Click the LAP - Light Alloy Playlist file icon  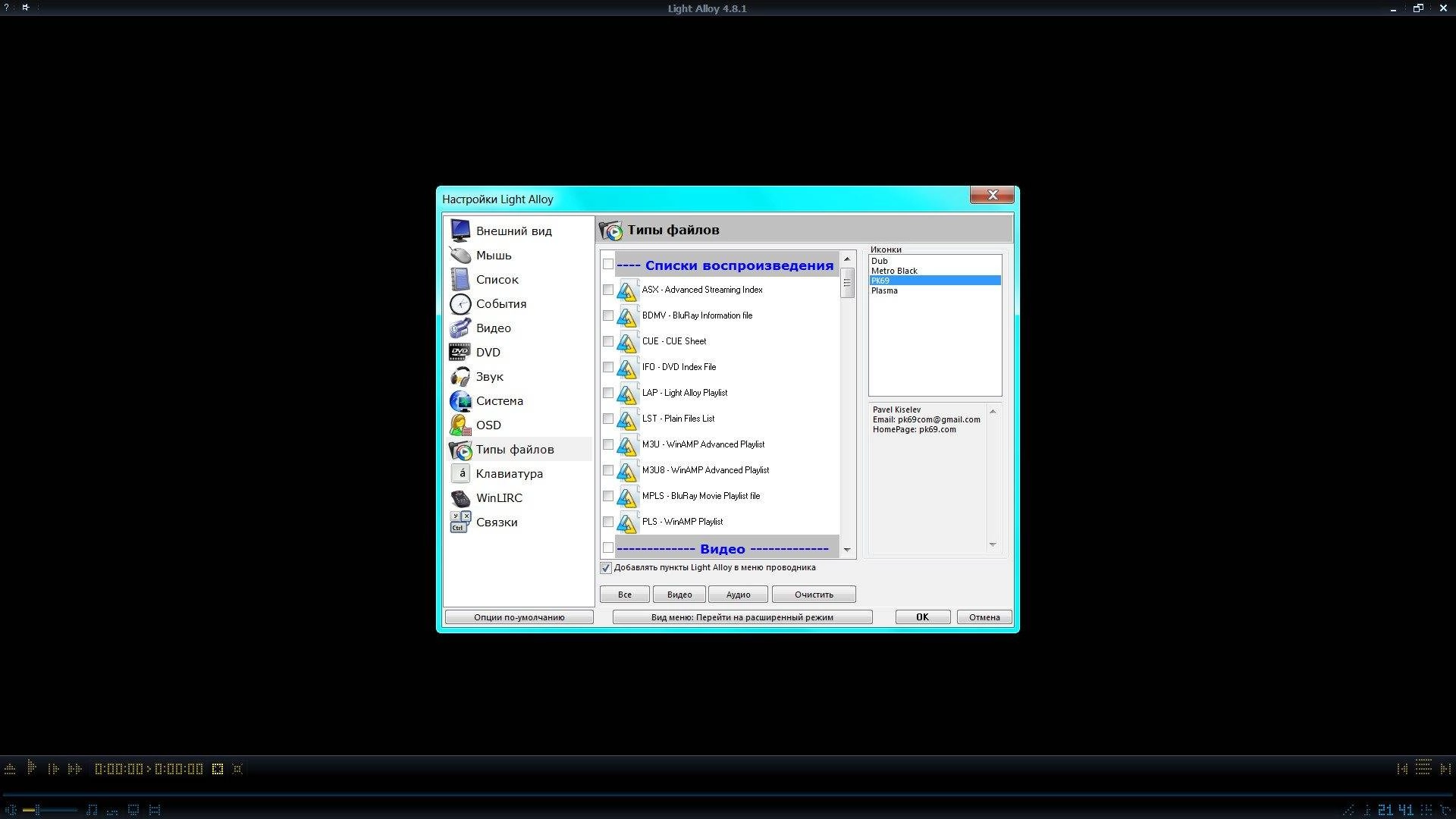tap(627, 394)
